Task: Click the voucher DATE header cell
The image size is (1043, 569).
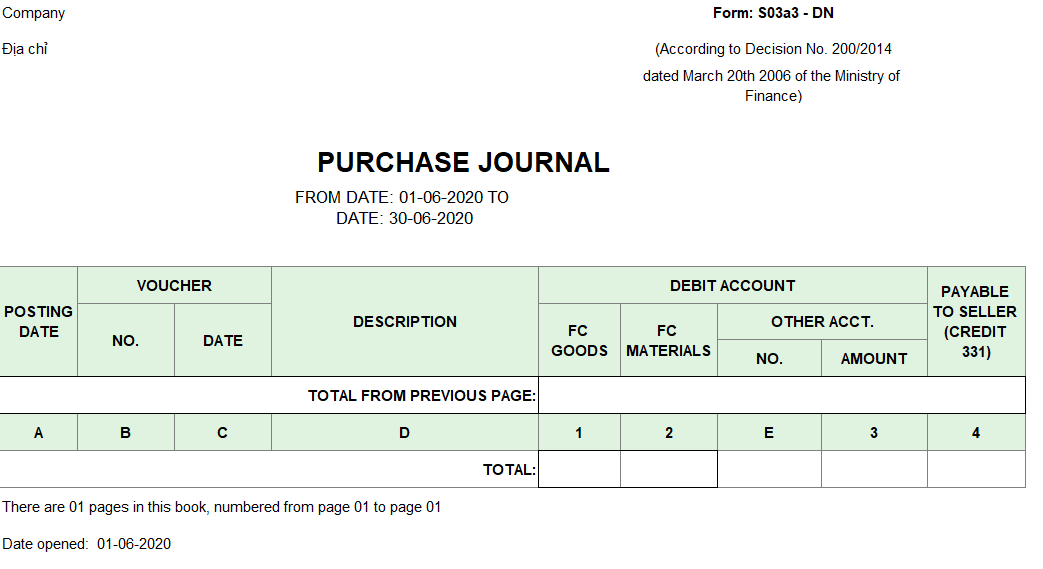Action: 223,341
